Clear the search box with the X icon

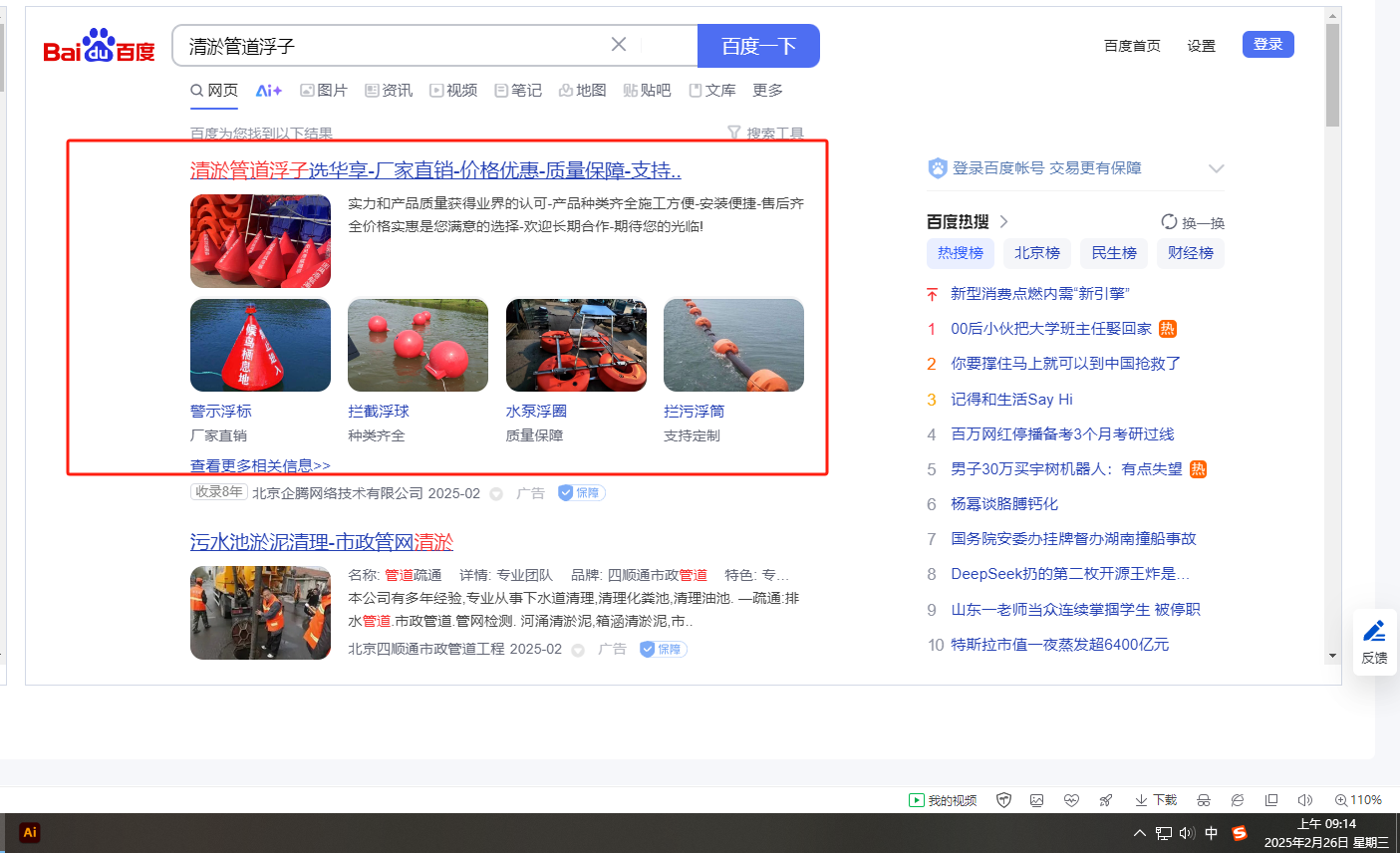click(619, 45)
